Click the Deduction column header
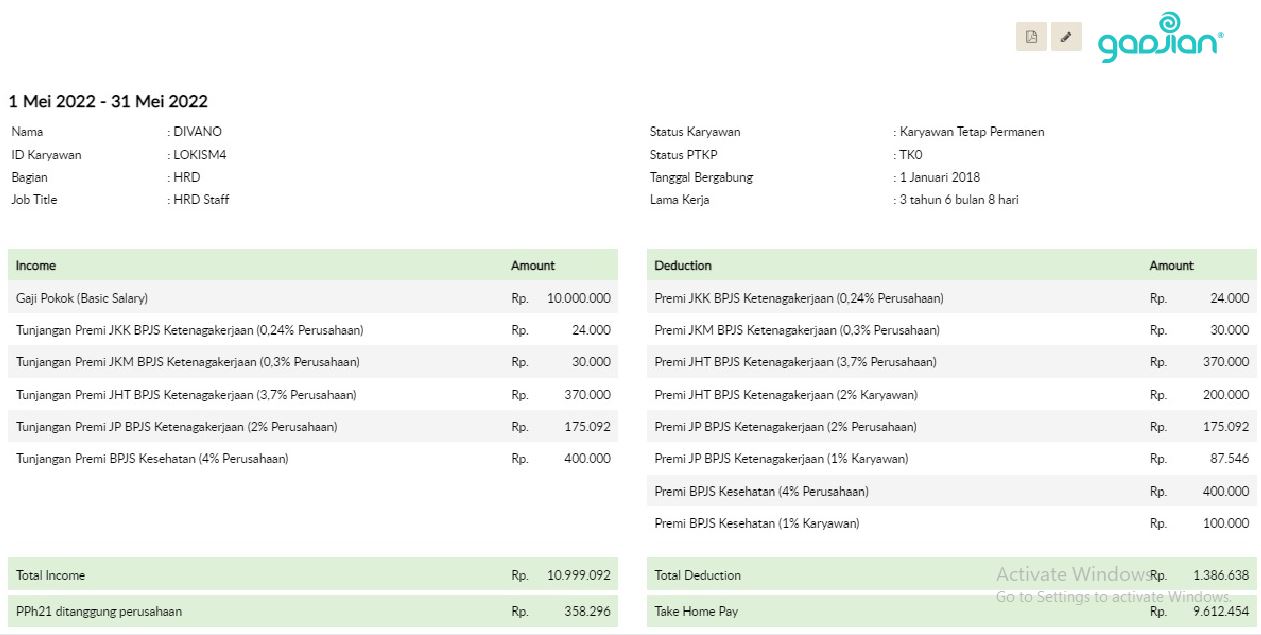The height and width of the screenshot is (635, 1261). [x=683, y=266]
